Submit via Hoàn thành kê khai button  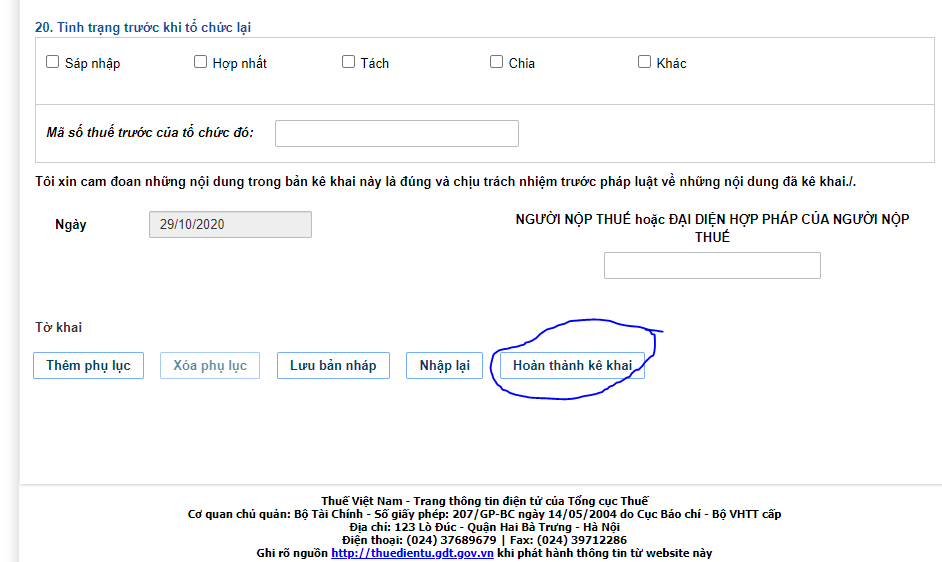click(572, 365)
